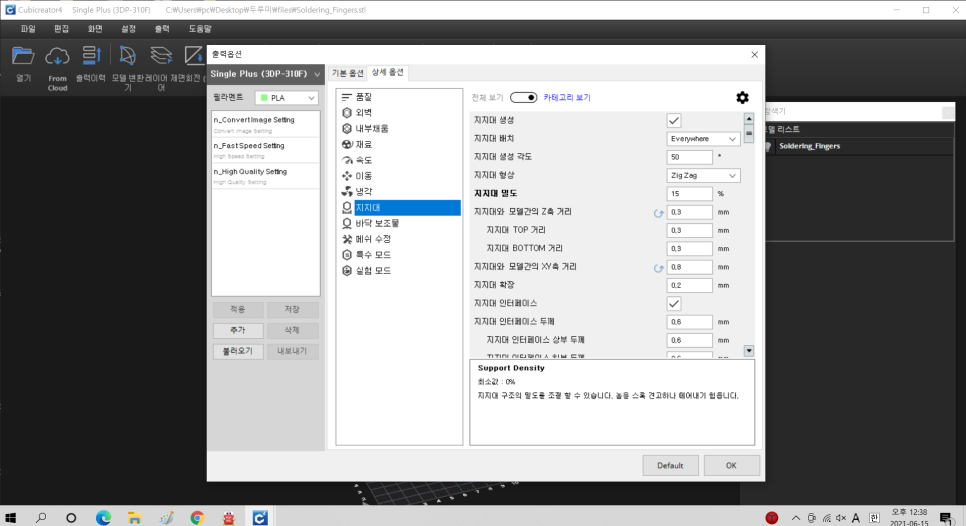Open the 출력 menu
Image resolution: width=966 pixels, height=526 pixels.
161,29
